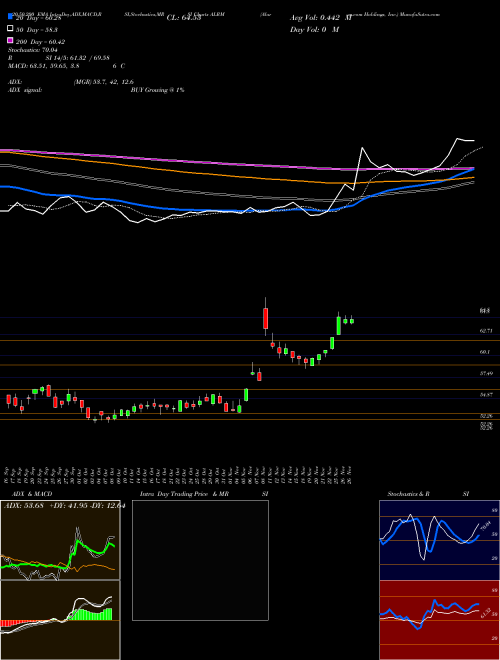
Task: Click the 57.49 price axis label
Action: click(x=486, y=373)
